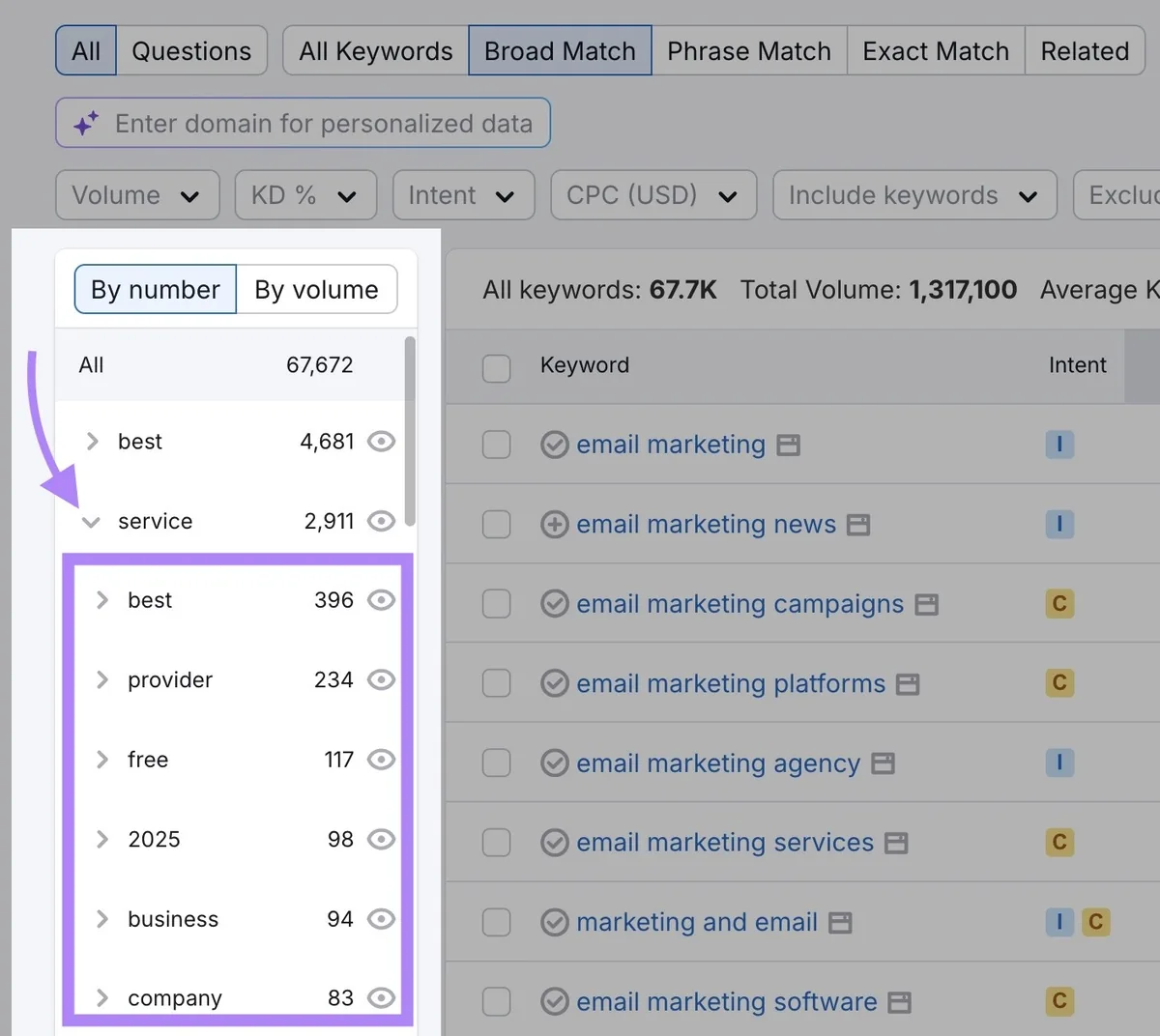Switch to the Questions tab
1160x1036 pixels.
tap(191, 50)
